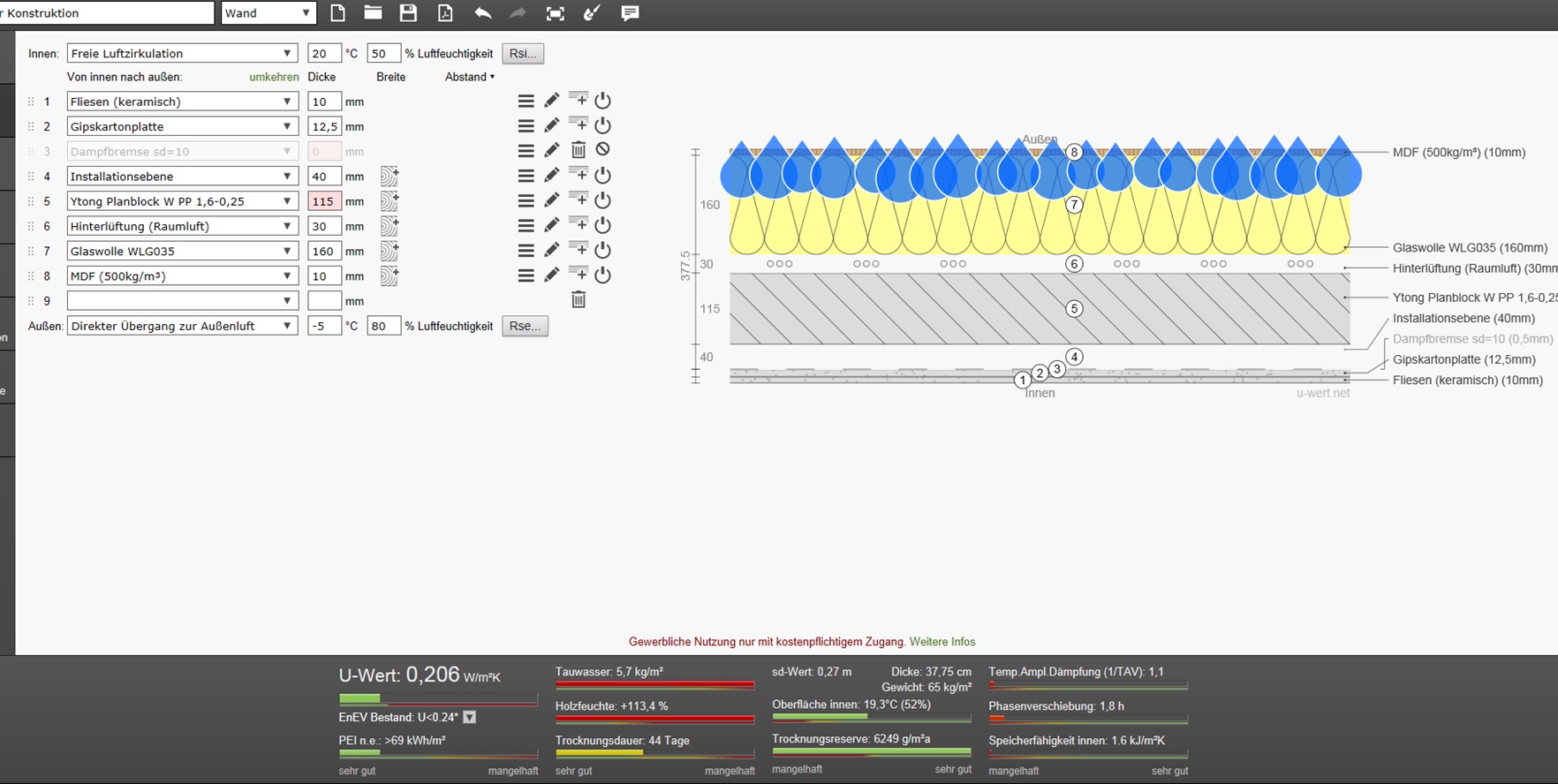Add framing structure to Hinterlüftung (Raumluft) layer
Viewport: 1558px width, 784px height.
point(389,225)
